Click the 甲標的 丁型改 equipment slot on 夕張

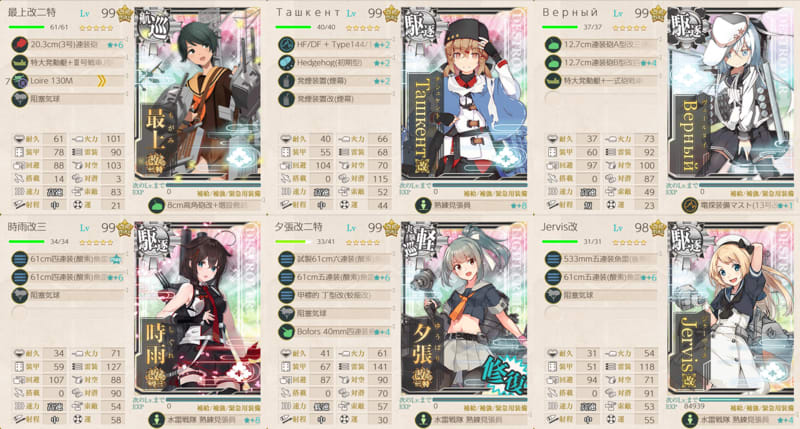[334, 295]
